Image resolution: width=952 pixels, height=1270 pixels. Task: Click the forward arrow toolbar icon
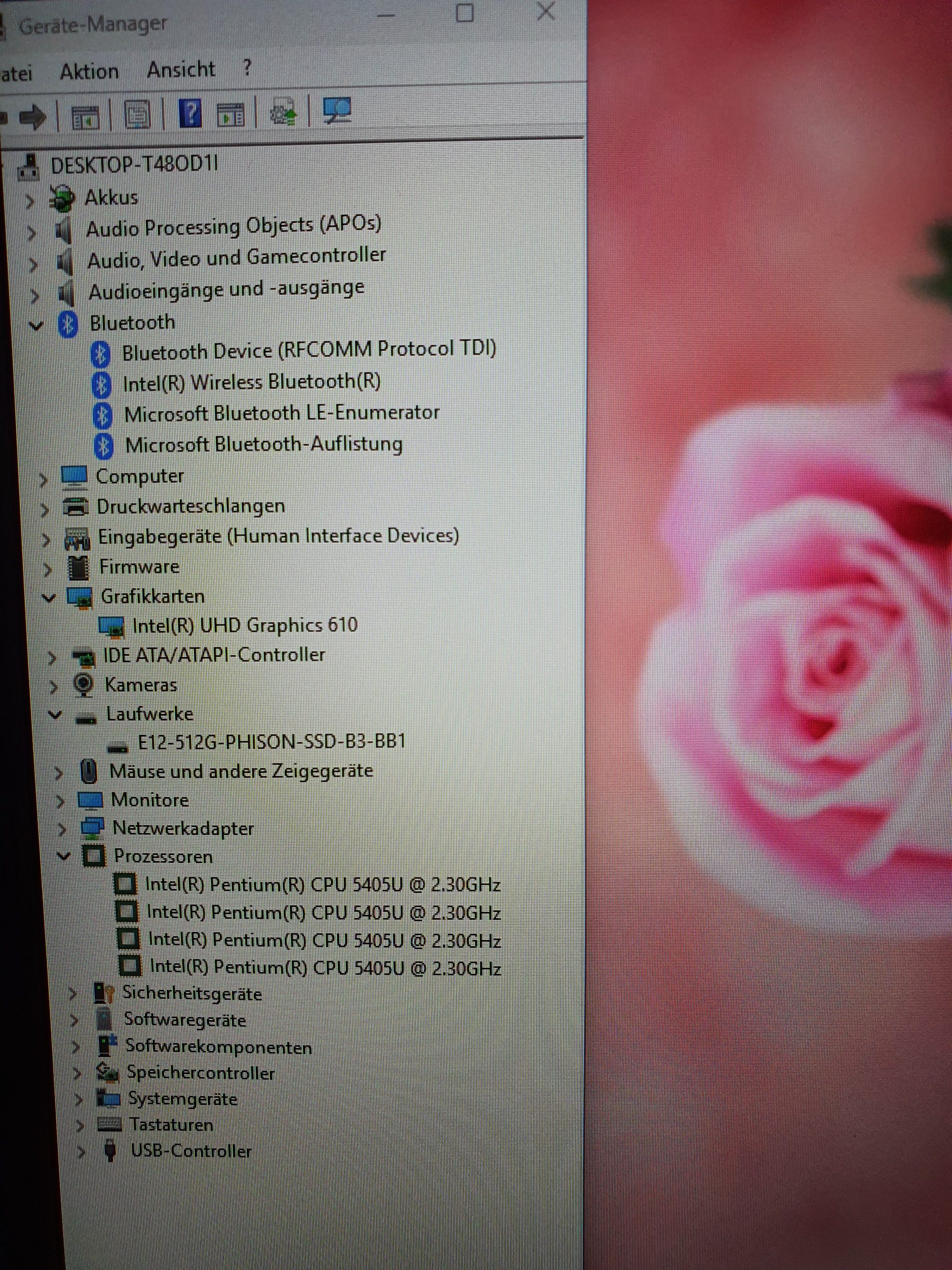32,117
